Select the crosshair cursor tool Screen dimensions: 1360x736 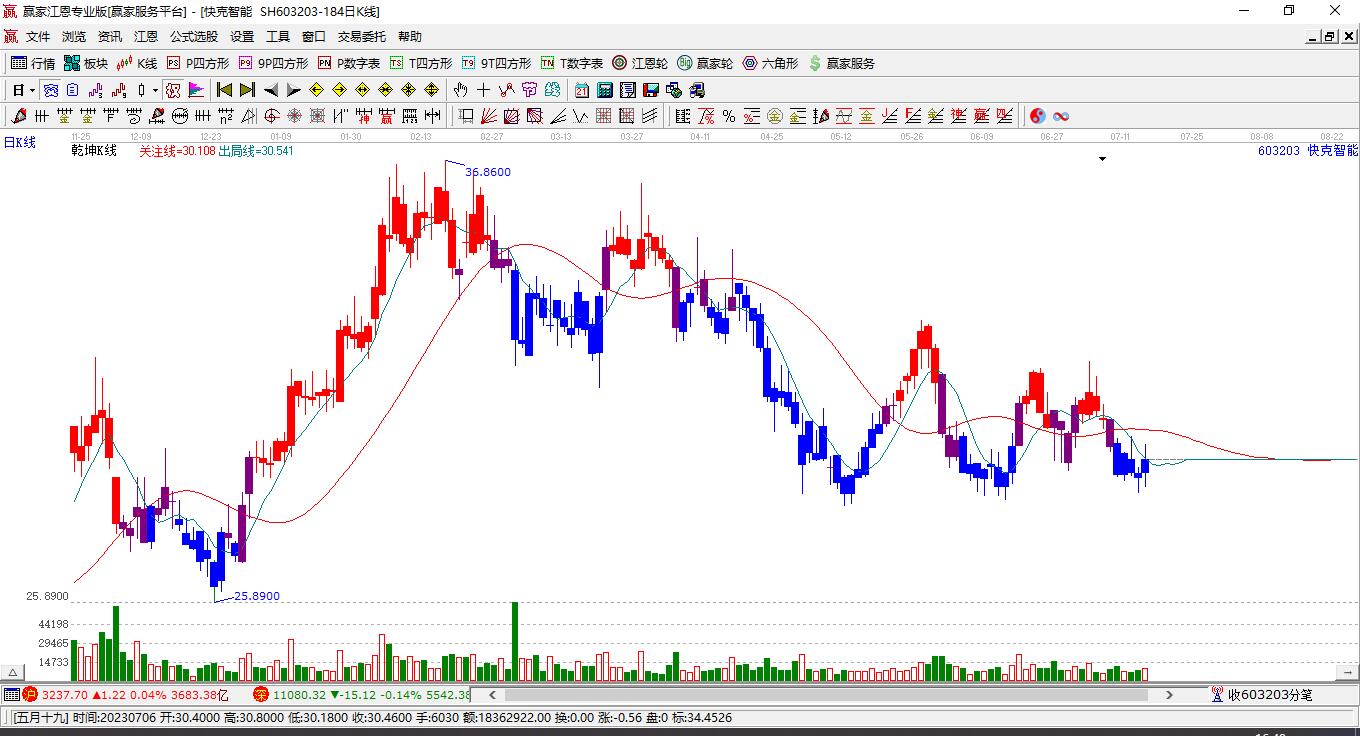(x=484, y=90)
